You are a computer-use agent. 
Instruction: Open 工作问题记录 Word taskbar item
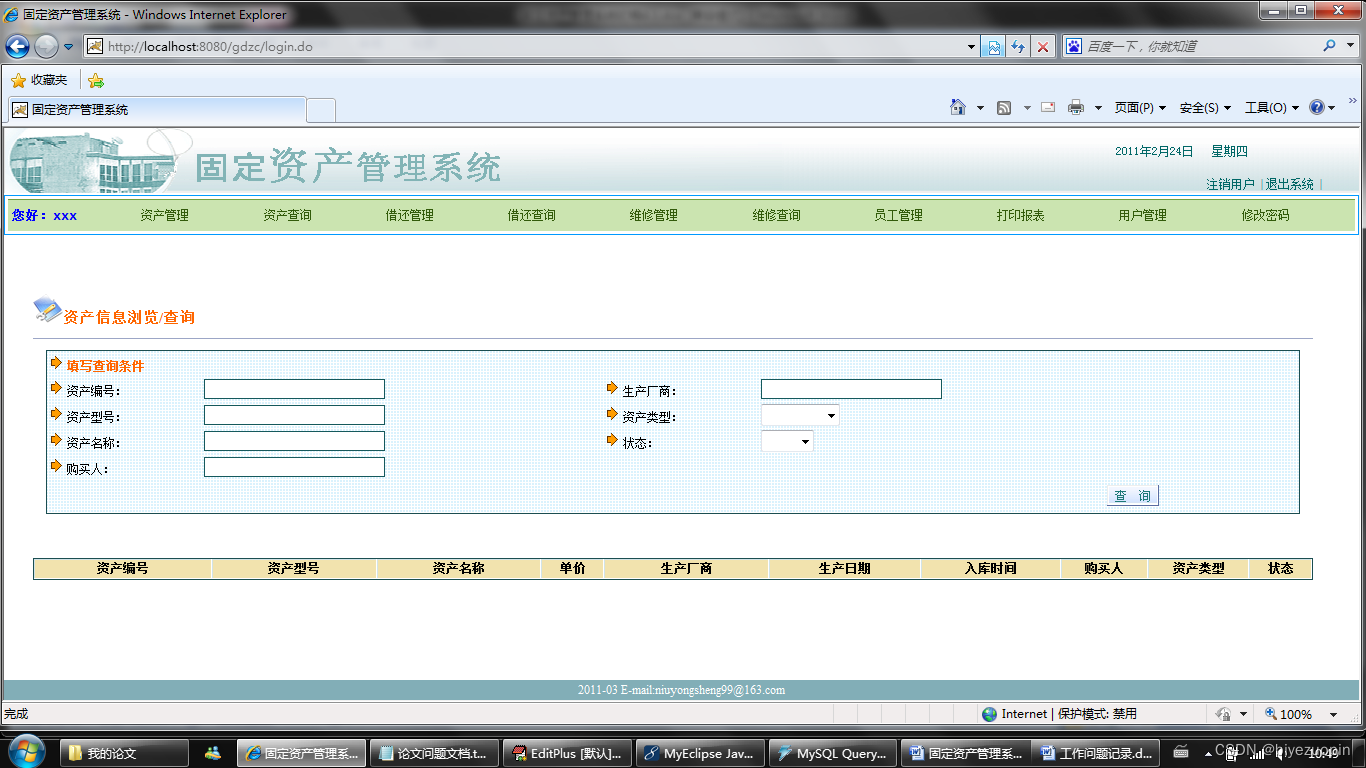pyautogui.click(x=1096, y=753)
